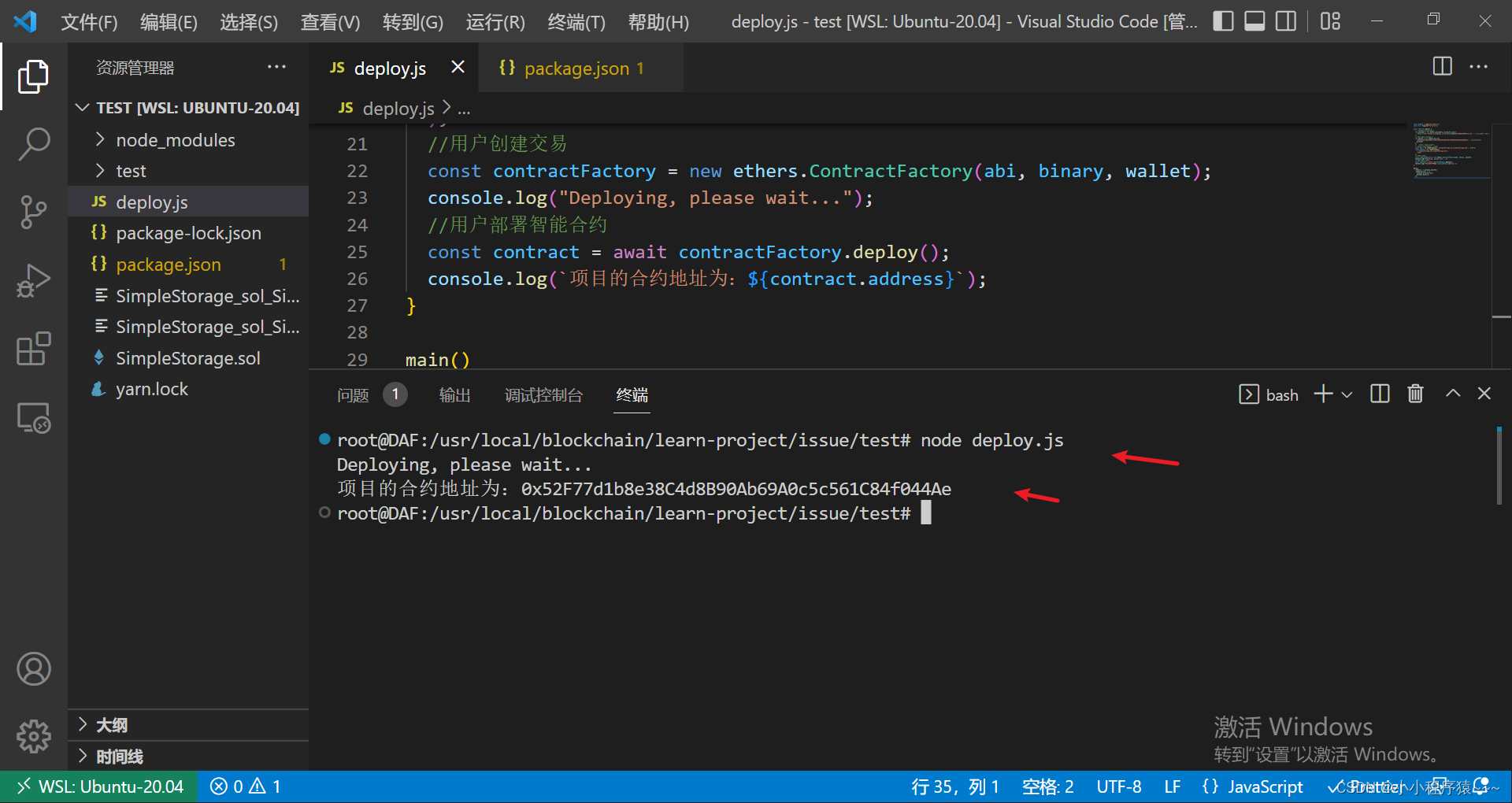Open the Explorer view in activity bar
This screenshot has height=803, width=1512.
[x=33, y=76]
